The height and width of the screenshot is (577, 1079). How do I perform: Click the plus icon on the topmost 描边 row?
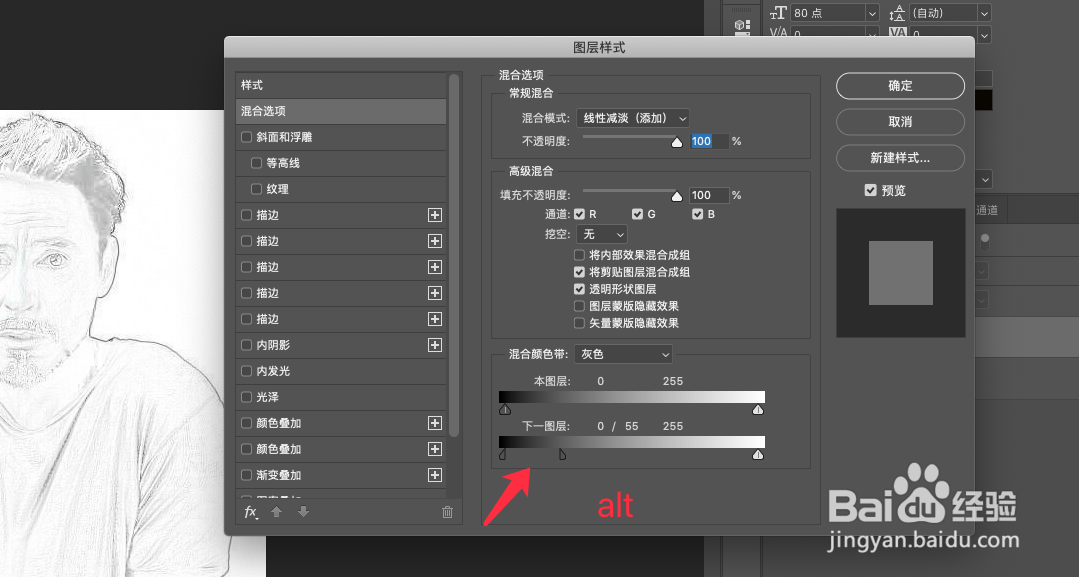coord(435,215)
